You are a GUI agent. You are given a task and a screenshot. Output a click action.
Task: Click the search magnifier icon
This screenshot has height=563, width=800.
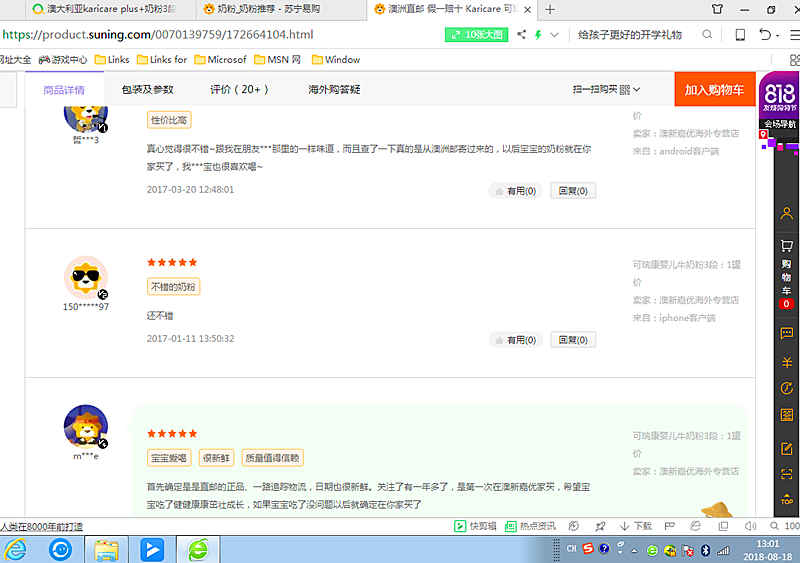pyautogui.click(x=708, y=34)
